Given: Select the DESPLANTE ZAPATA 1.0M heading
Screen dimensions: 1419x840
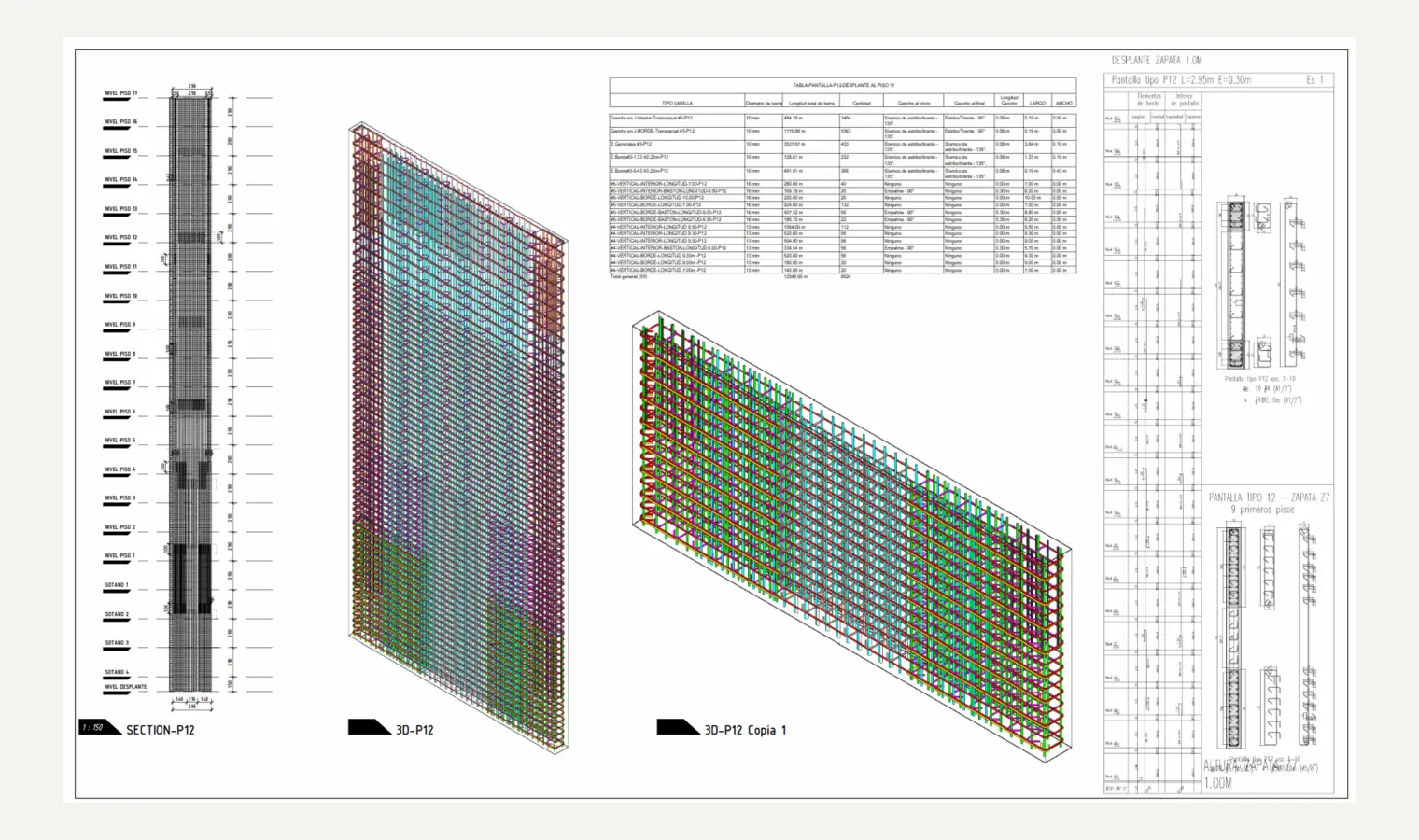Looking at the screenshot, I should point(1157,61).
